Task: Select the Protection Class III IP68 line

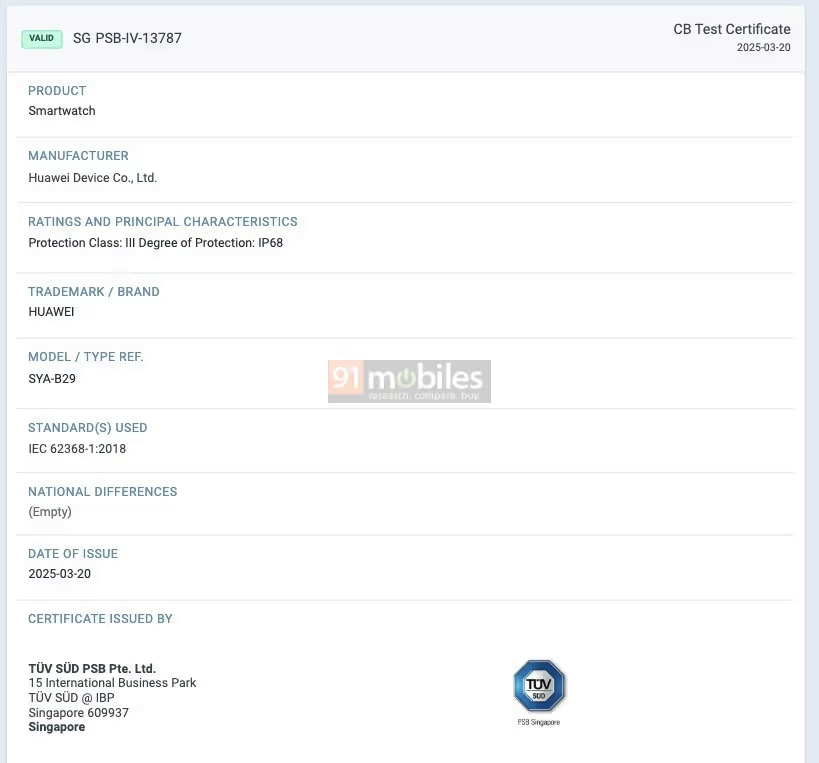Action: [156, 243]
